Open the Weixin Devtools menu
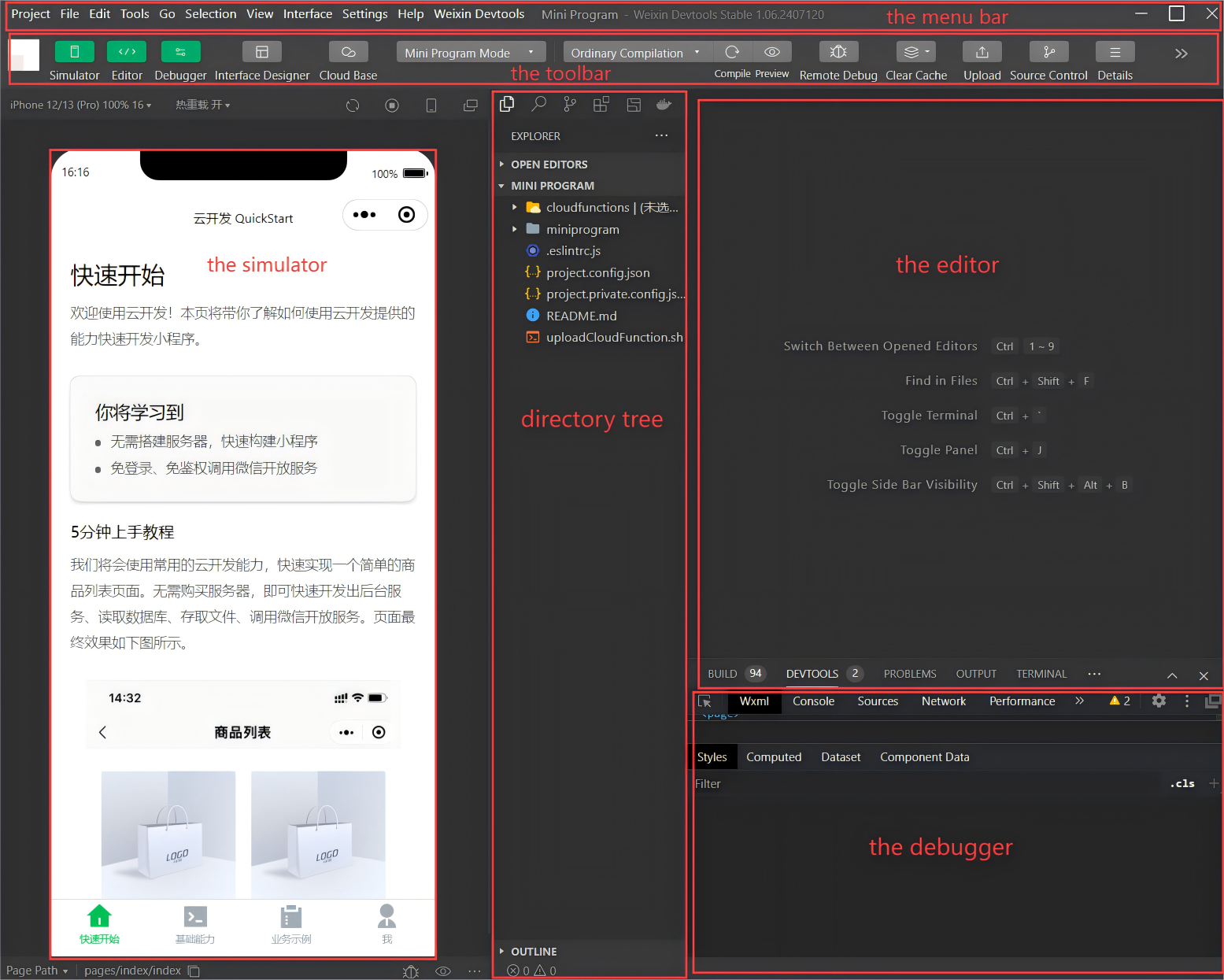1224x980 pixels. [x=479, y=14]
